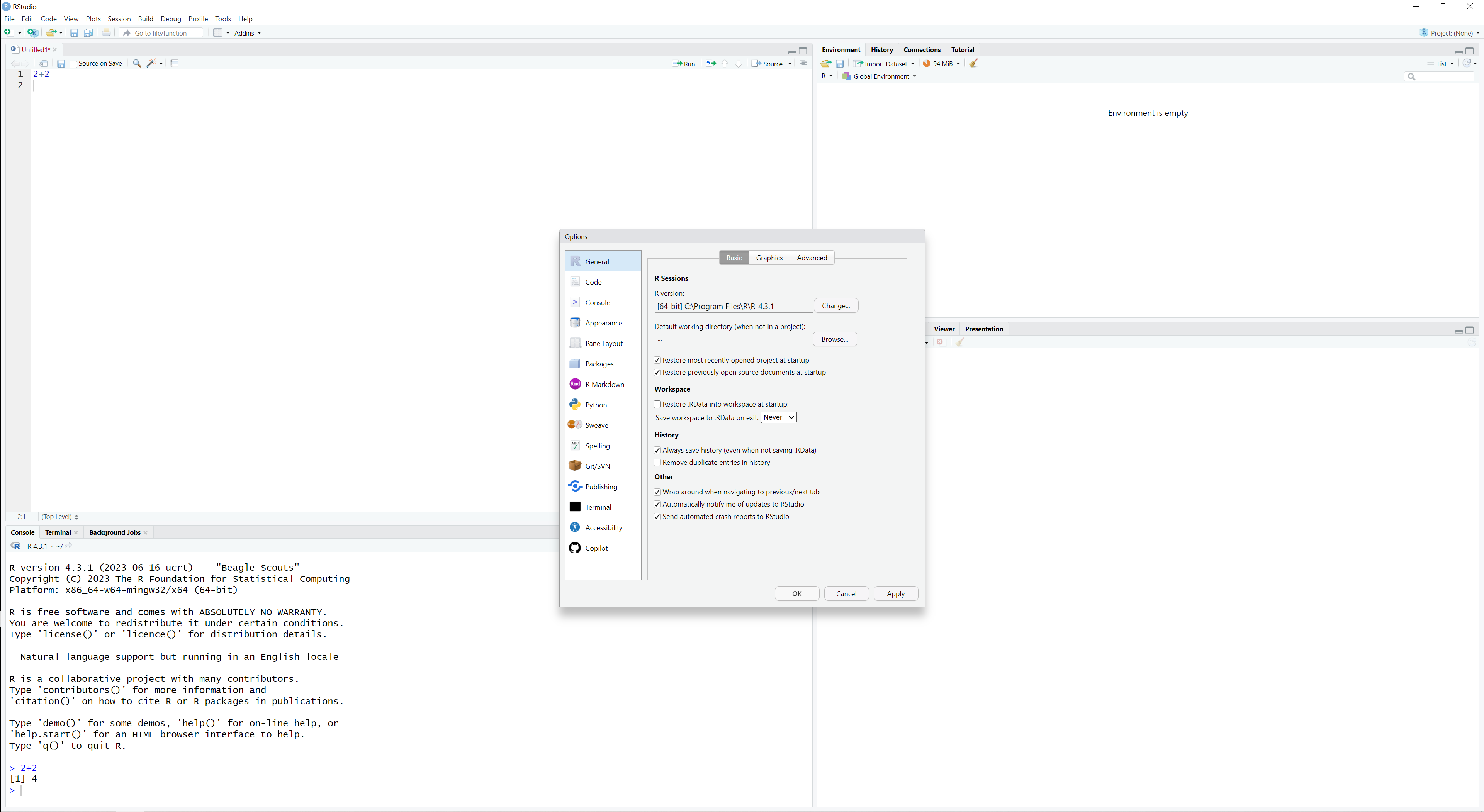Open the Session menu
Viewport: 1484px width, 812px height.
119,19
